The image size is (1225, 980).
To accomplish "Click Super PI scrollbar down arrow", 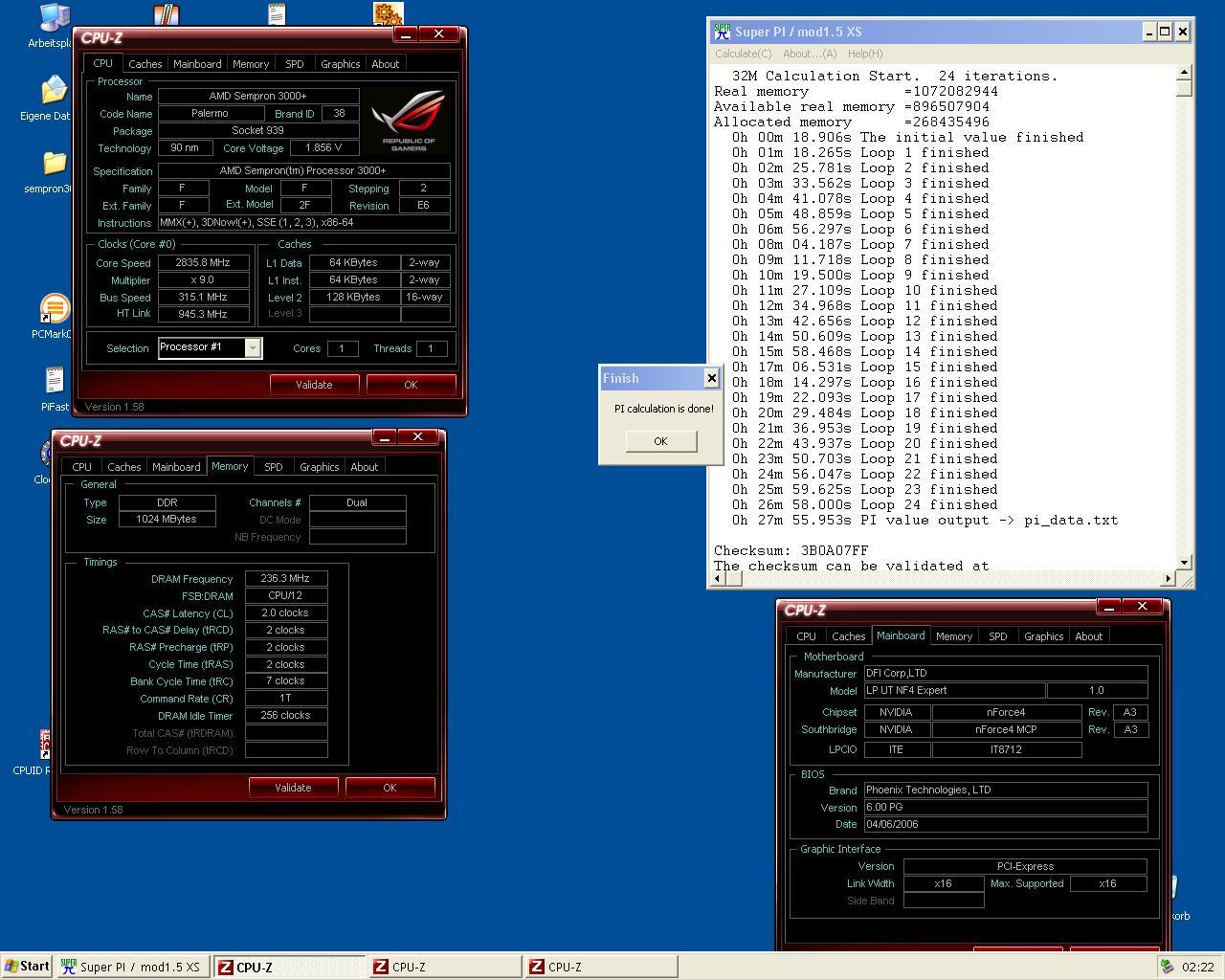I will pyautogui.click(x=1184, y=563).
